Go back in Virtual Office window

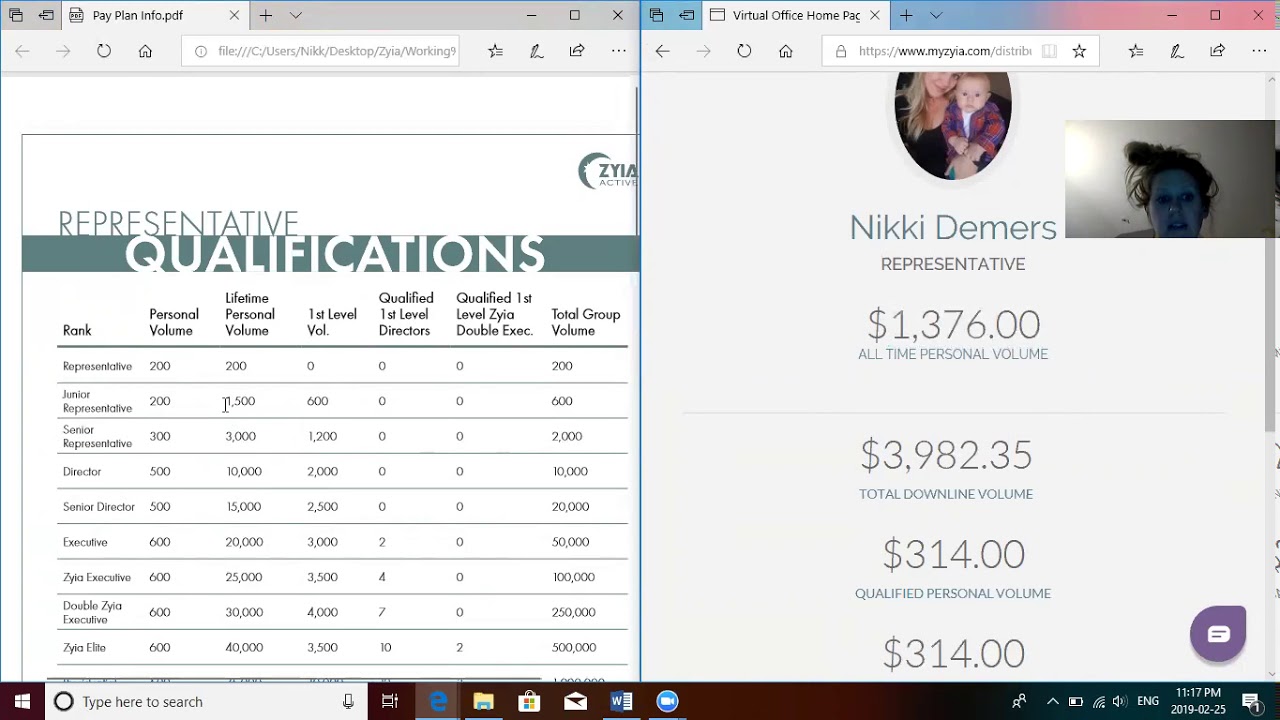[662, 51]
